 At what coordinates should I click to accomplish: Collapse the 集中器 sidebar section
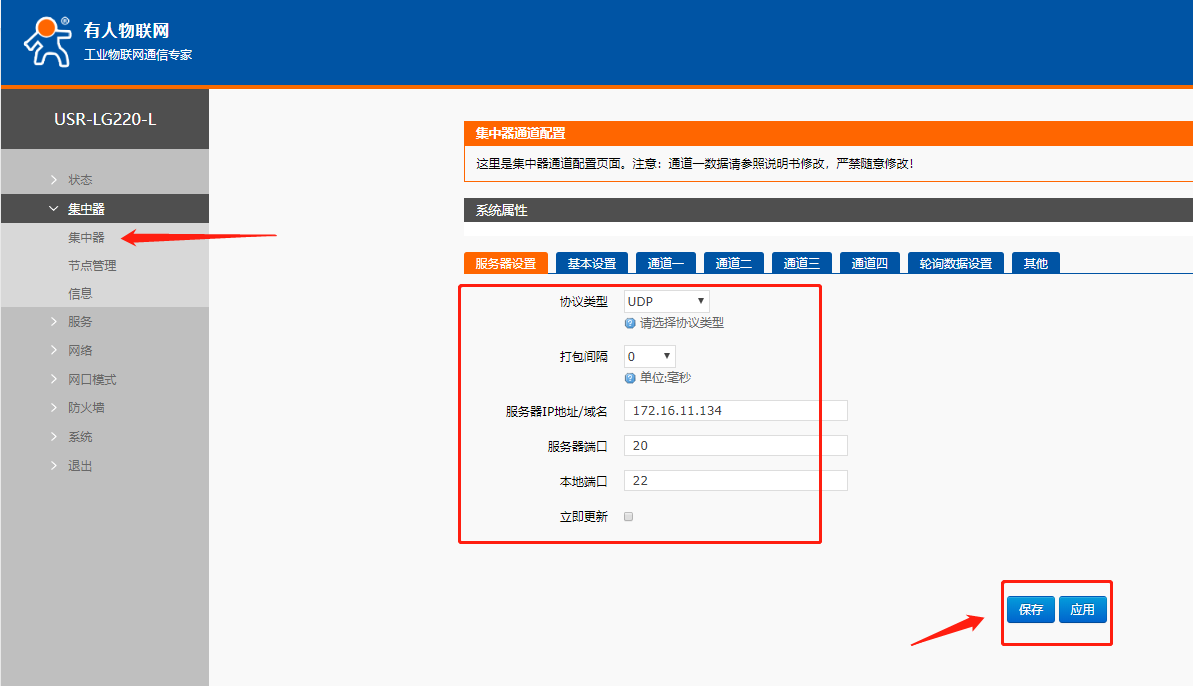86,209
